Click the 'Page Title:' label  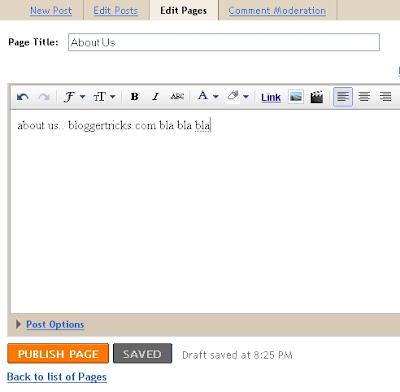pyautogui.click(x=33, y=42)
